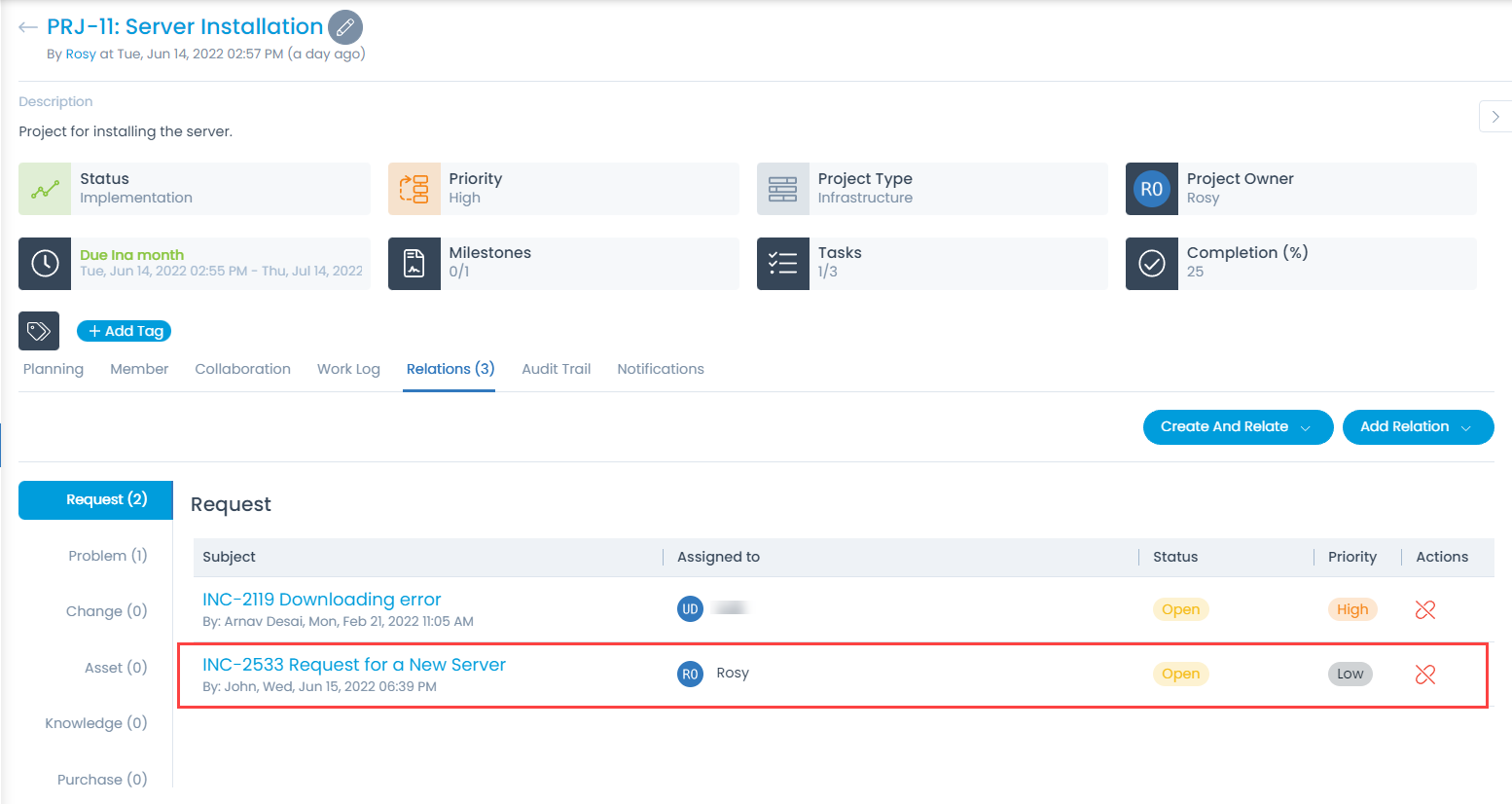This screenshot has width=1512, height=804.
Task: Click the Add Tag button
Action: [x=124, y=330]
